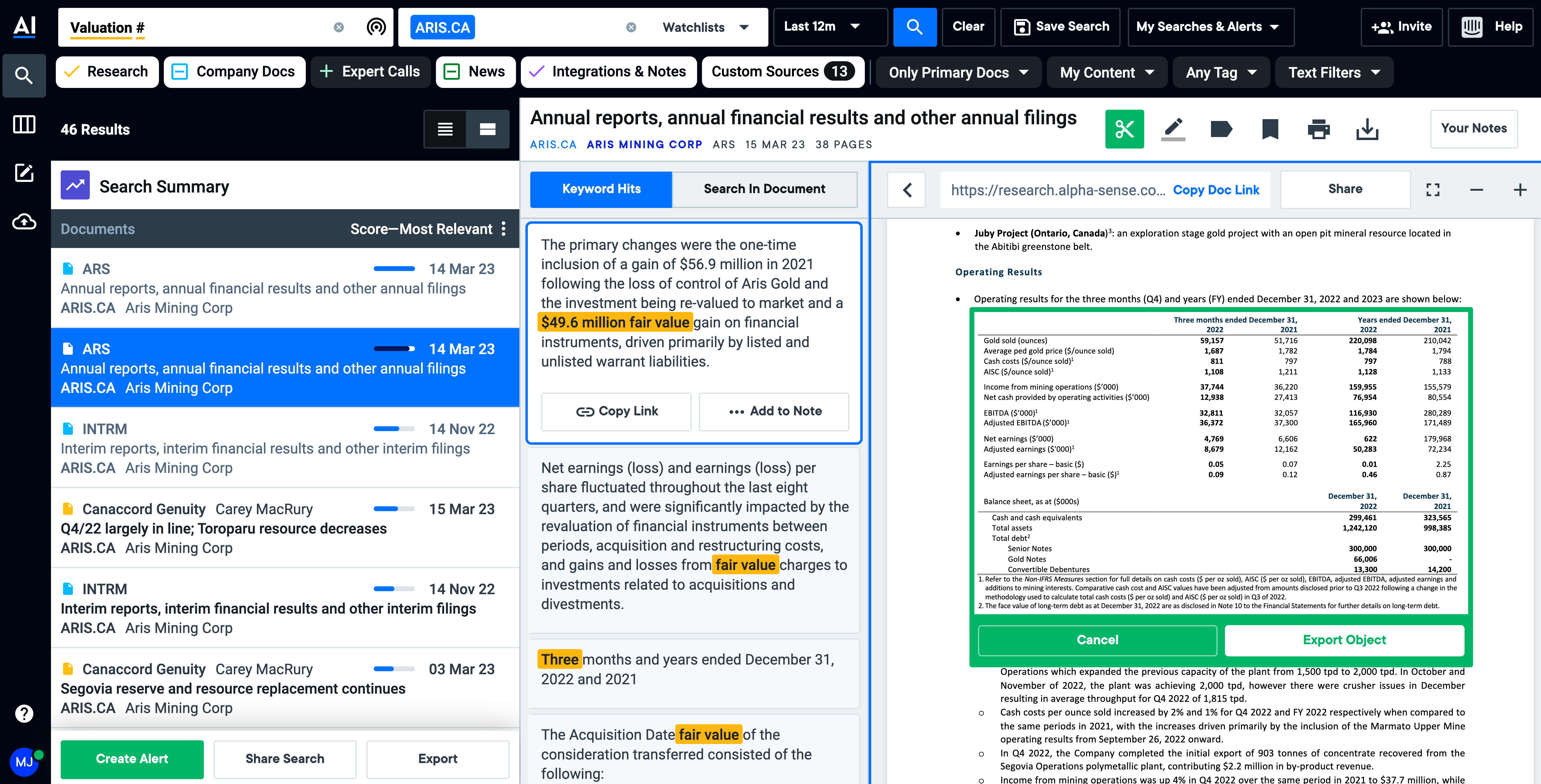Download the document

pyautogui.click(x=1367, y=129)
